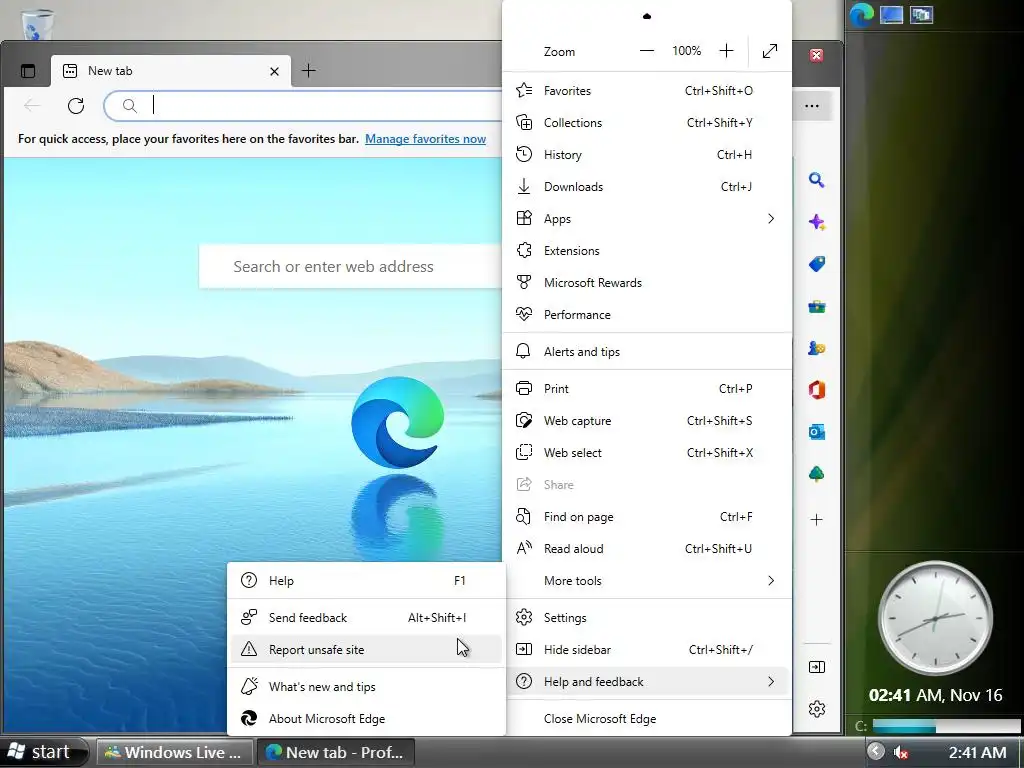Expand hidden tray icons arrow
The height and width of the screenshot is (768, 1024).
point(875,752)
